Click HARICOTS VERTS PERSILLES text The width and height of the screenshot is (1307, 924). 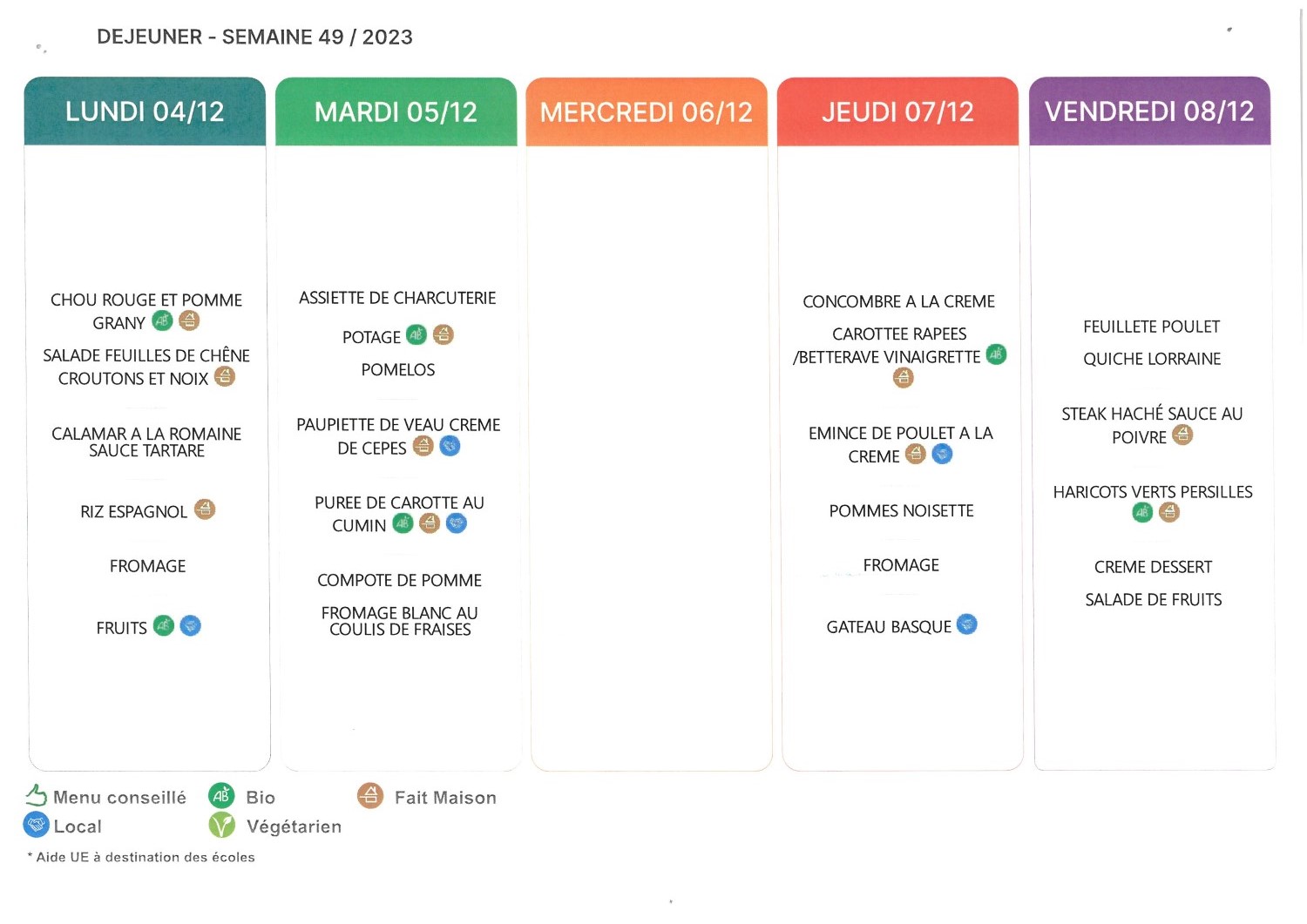click(x=1153, y=492)
